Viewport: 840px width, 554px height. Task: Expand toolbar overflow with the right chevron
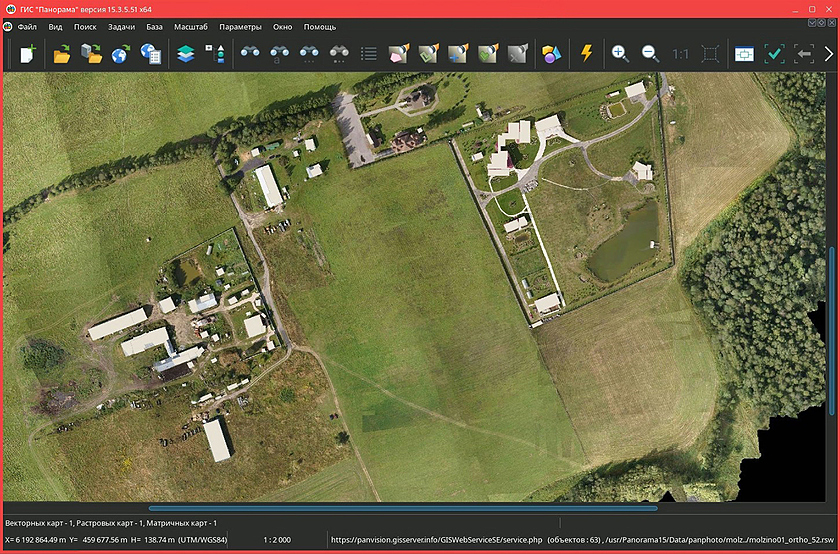pos(828,54)
